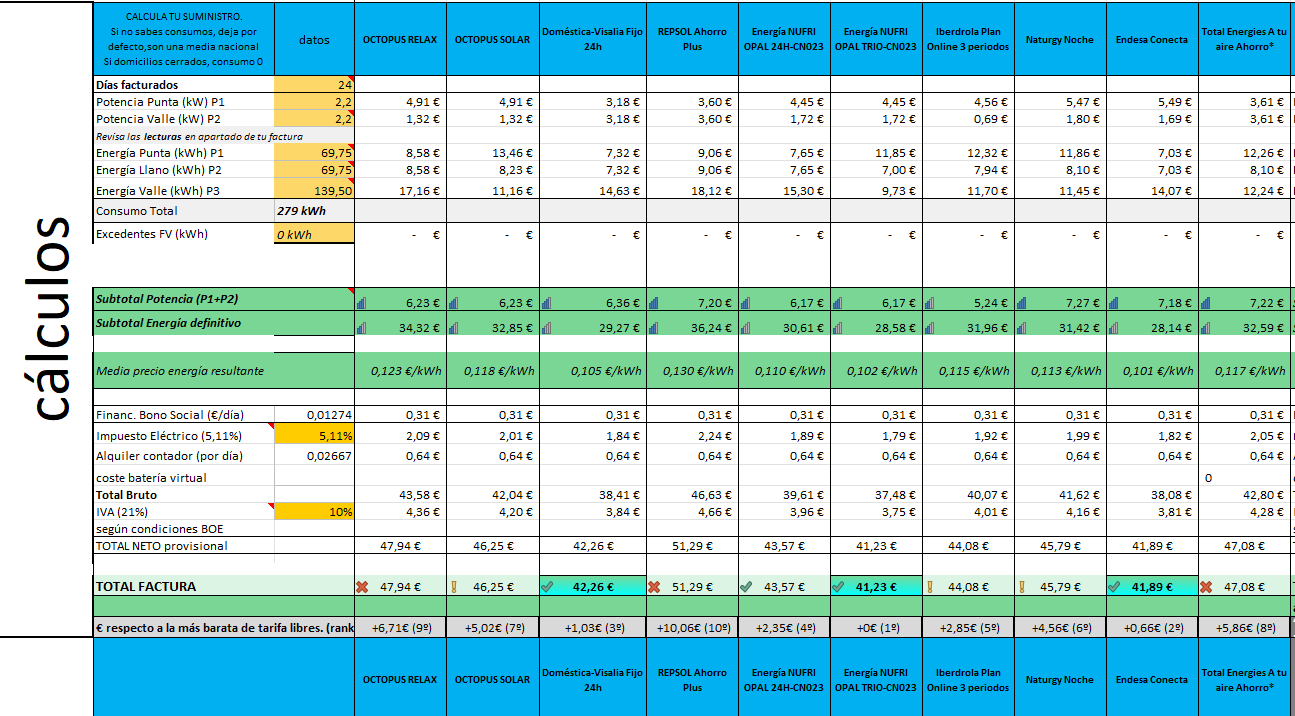1295x716 pixels.
Task: Select the Energía Valle P3 input cell 139,50
Action: coord(314,190)
